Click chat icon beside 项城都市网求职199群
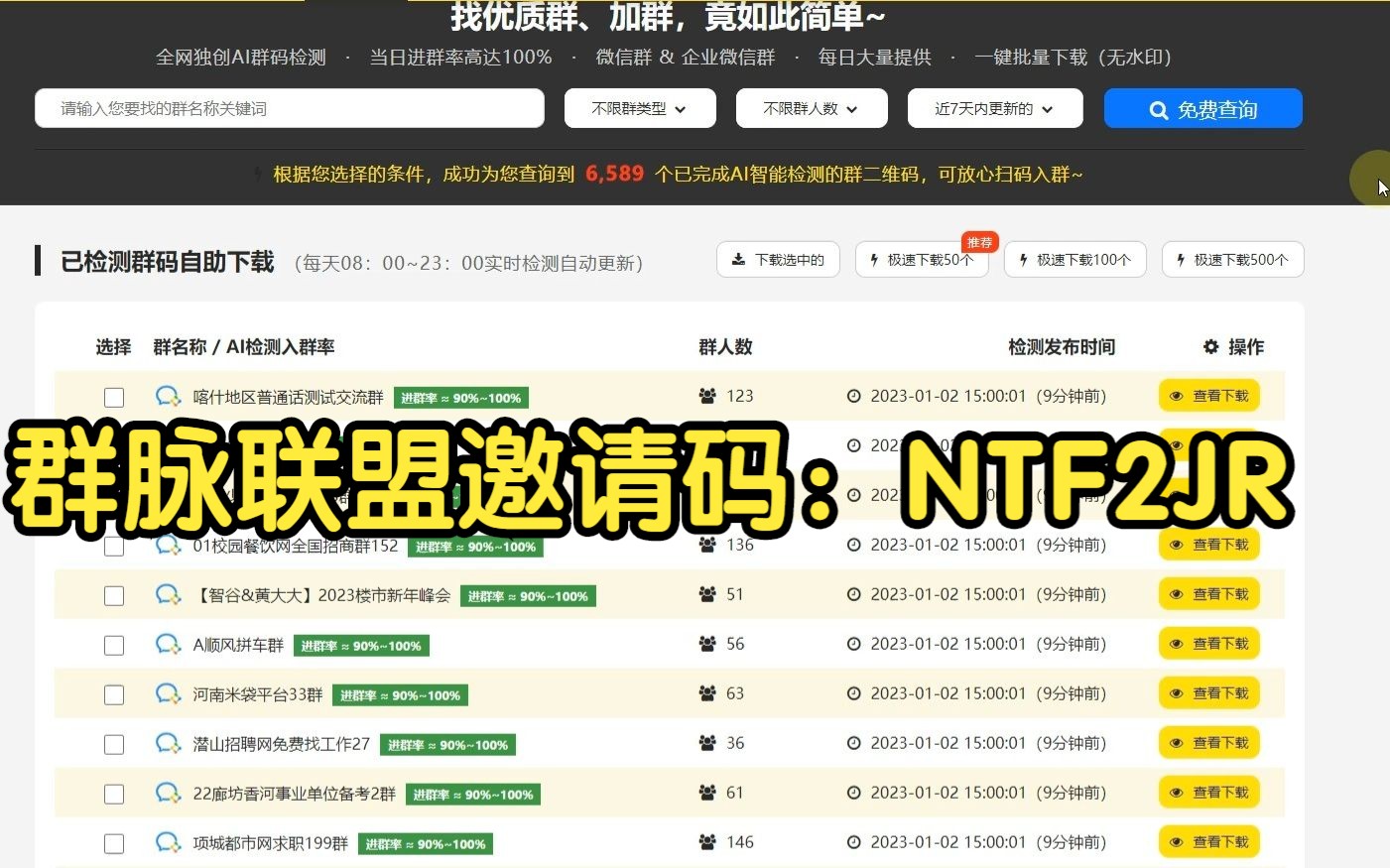 tap(168, 843)
